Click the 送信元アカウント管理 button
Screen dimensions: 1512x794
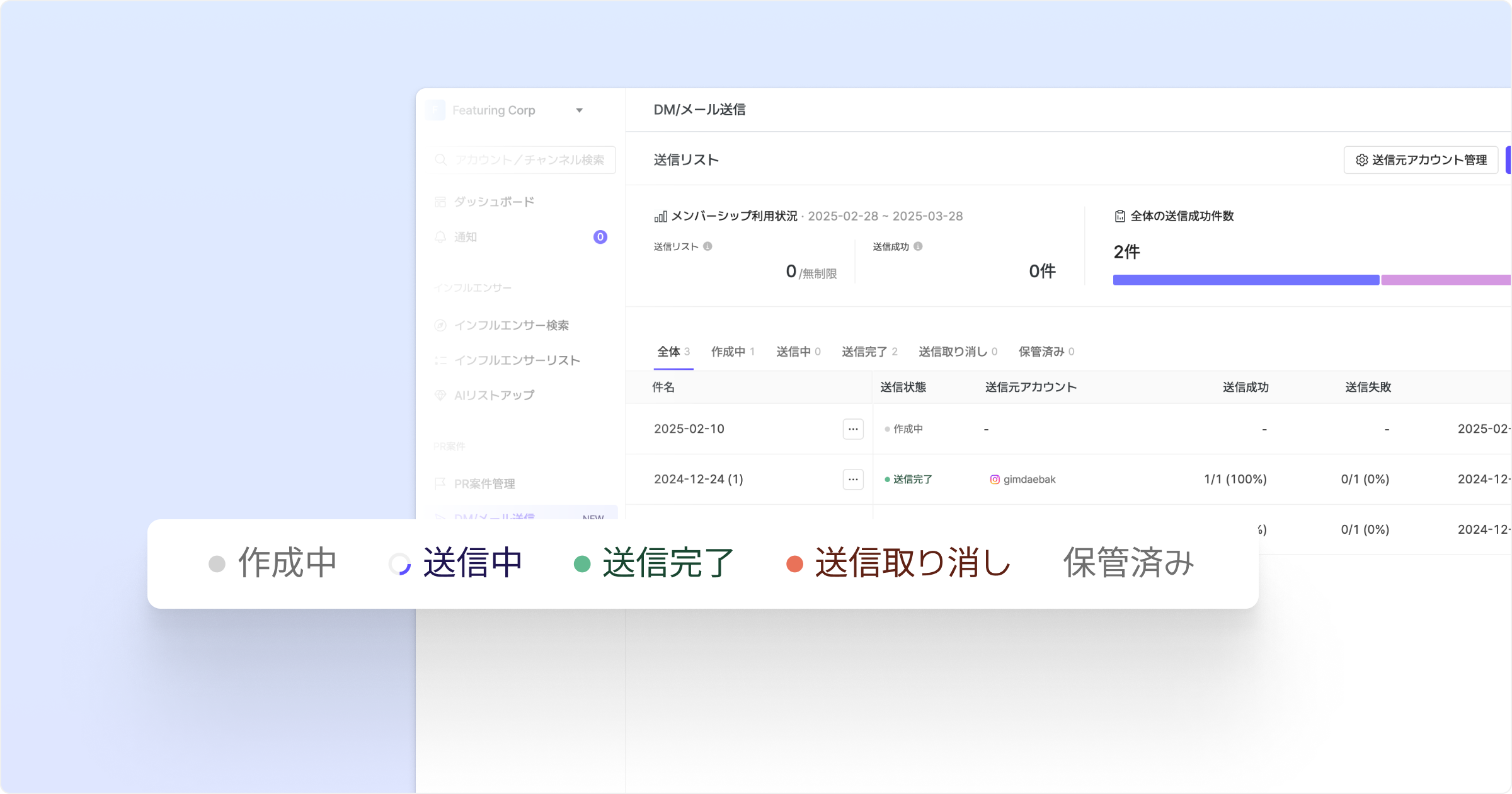tap(1421, 160)
